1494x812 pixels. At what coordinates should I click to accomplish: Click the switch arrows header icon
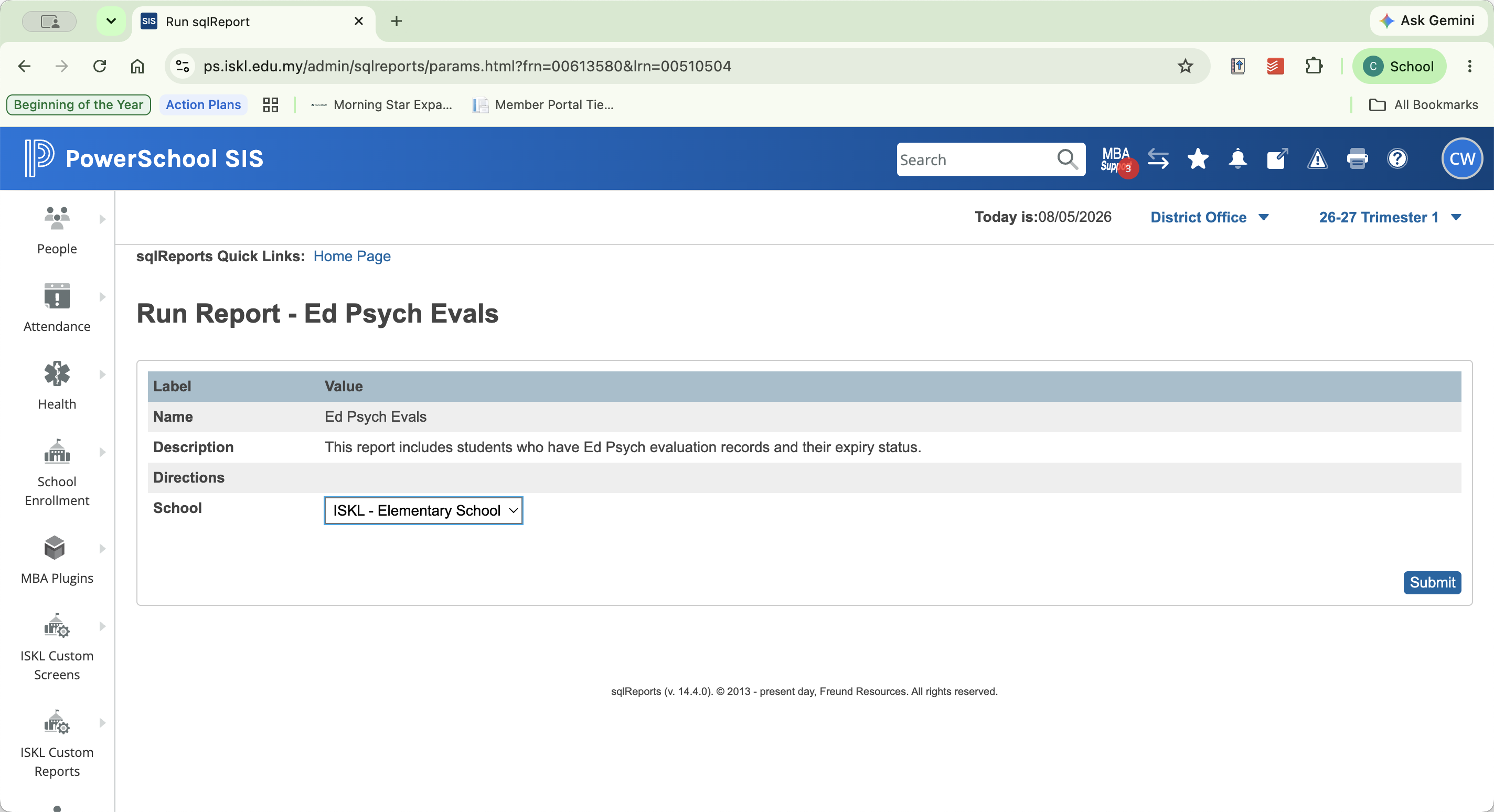point(1158,159)
